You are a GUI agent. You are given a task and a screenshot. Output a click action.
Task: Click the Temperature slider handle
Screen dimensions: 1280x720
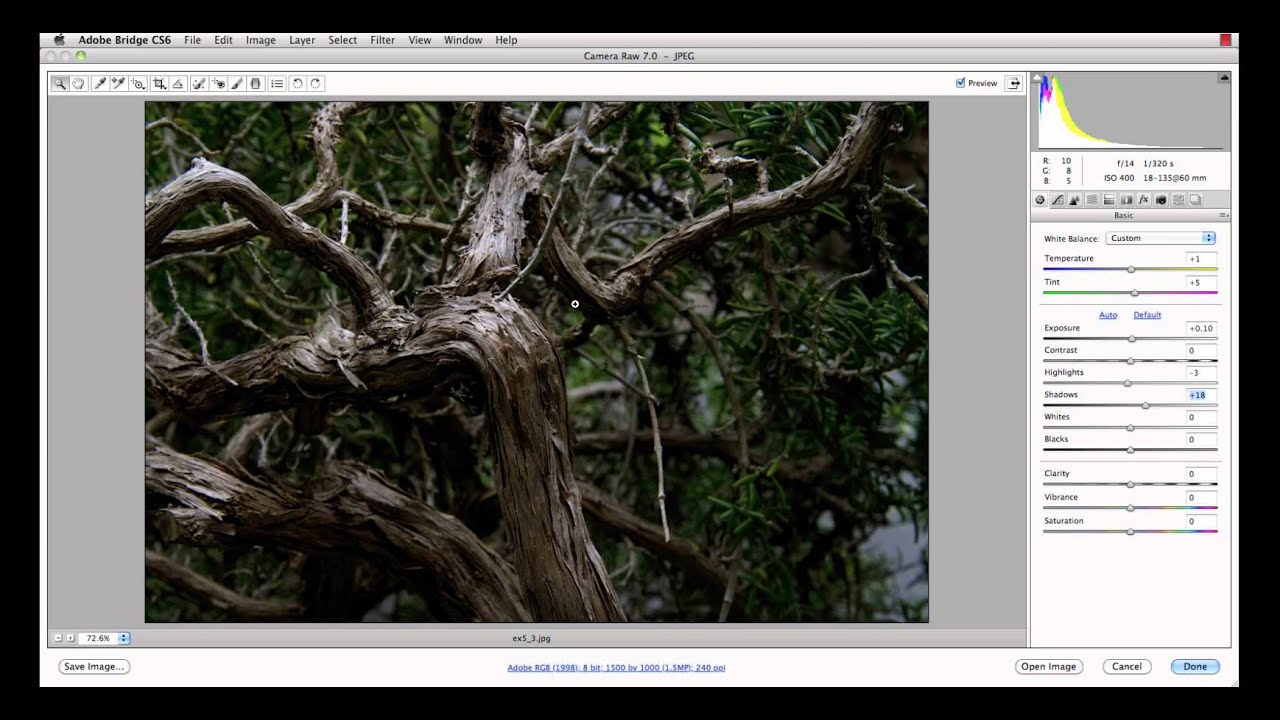1131,269
